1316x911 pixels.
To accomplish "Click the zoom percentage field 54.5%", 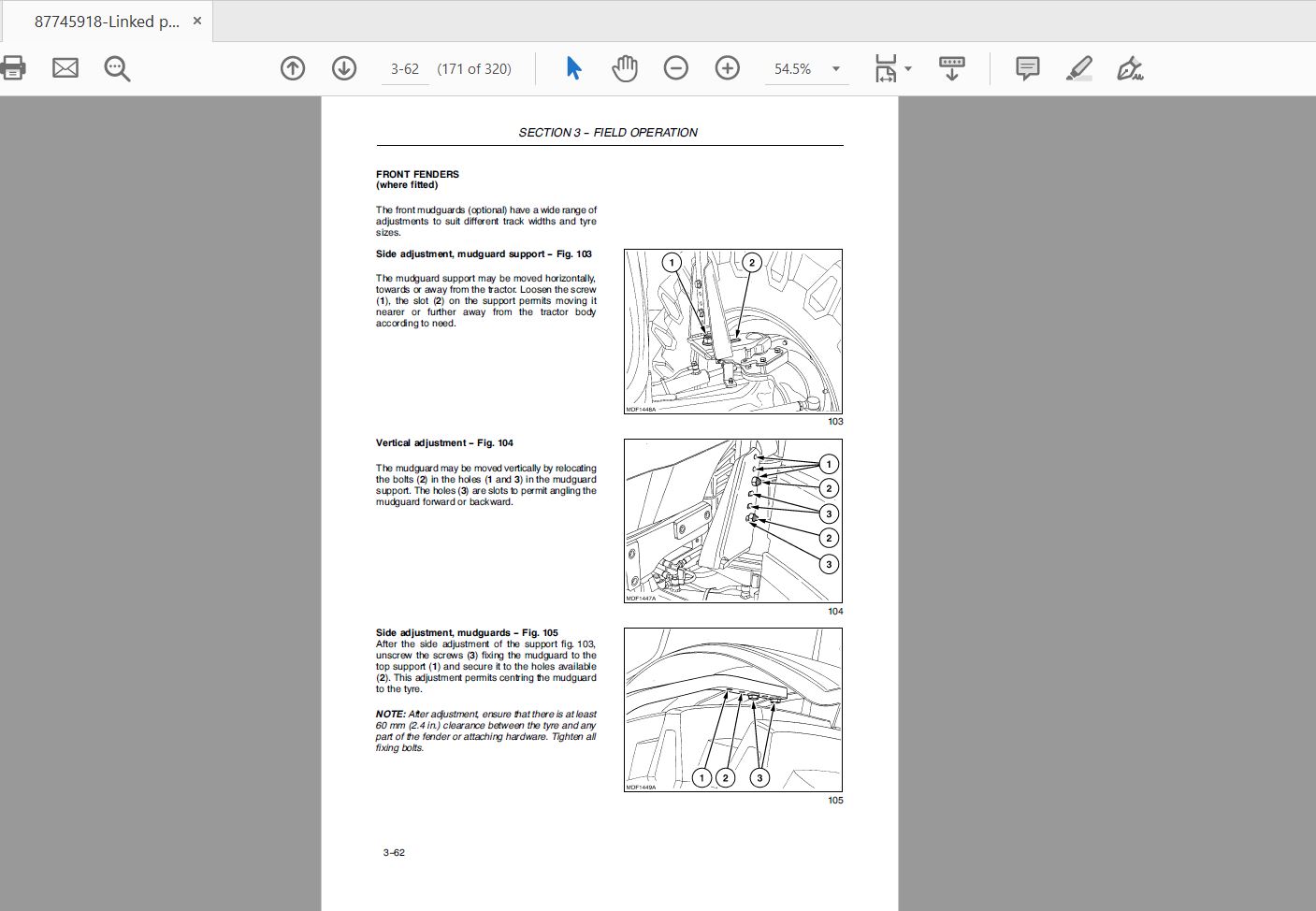I will coord(793,69).
